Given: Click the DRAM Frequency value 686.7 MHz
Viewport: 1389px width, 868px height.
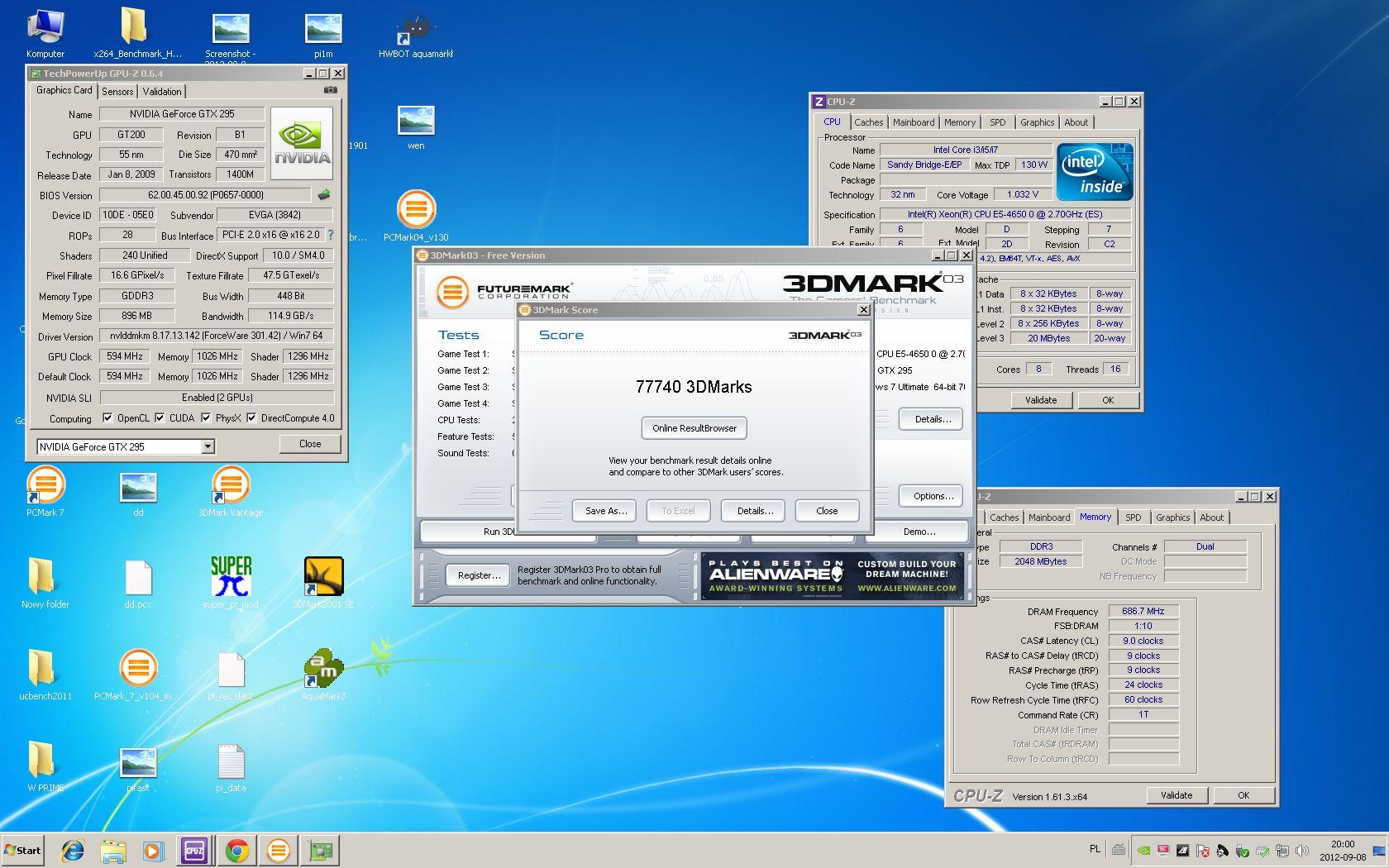Looking at the screenshot, I should coord(1143,612).
